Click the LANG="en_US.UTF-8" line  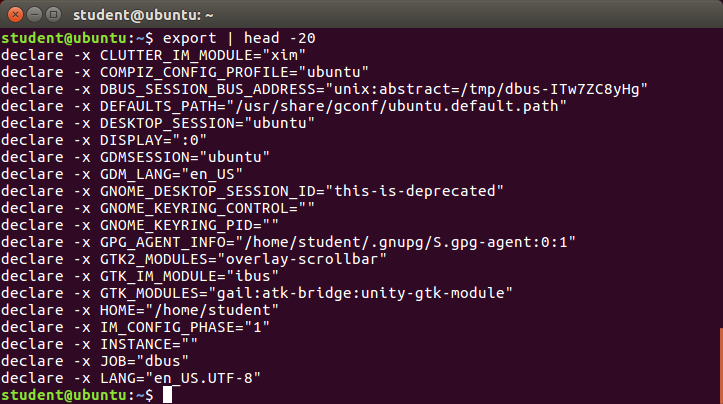click(131, 378)
